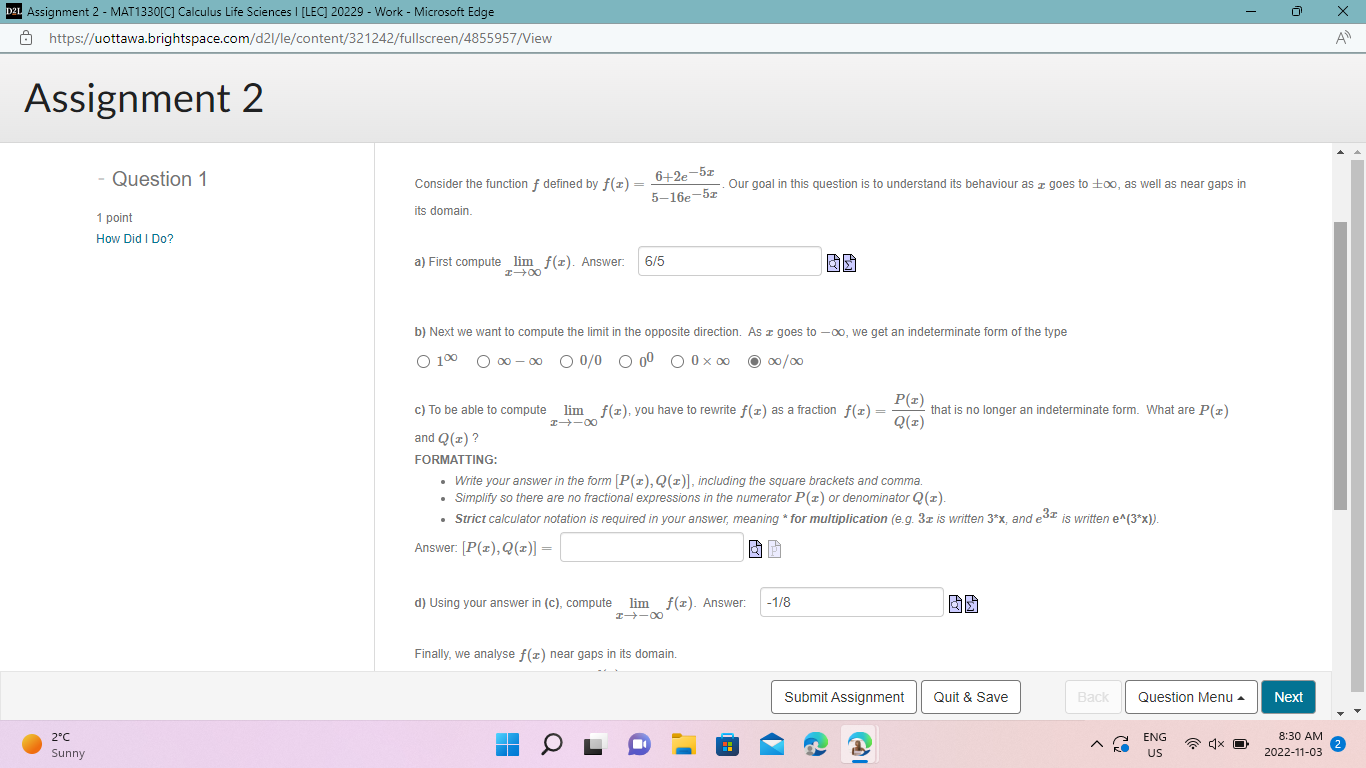
Task: Click the Submit Assignment button
Action: [843, 697]
